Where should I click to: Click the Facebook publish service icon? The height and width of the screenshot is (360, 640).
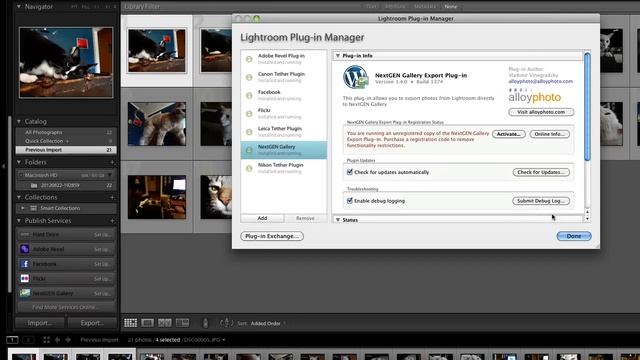click(x=24, y=264)
